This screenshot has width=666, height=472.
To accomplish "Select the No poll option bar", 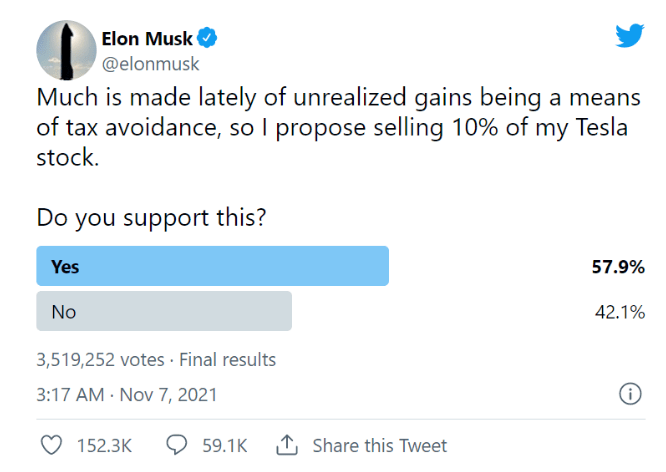I will tap(164, 312).
